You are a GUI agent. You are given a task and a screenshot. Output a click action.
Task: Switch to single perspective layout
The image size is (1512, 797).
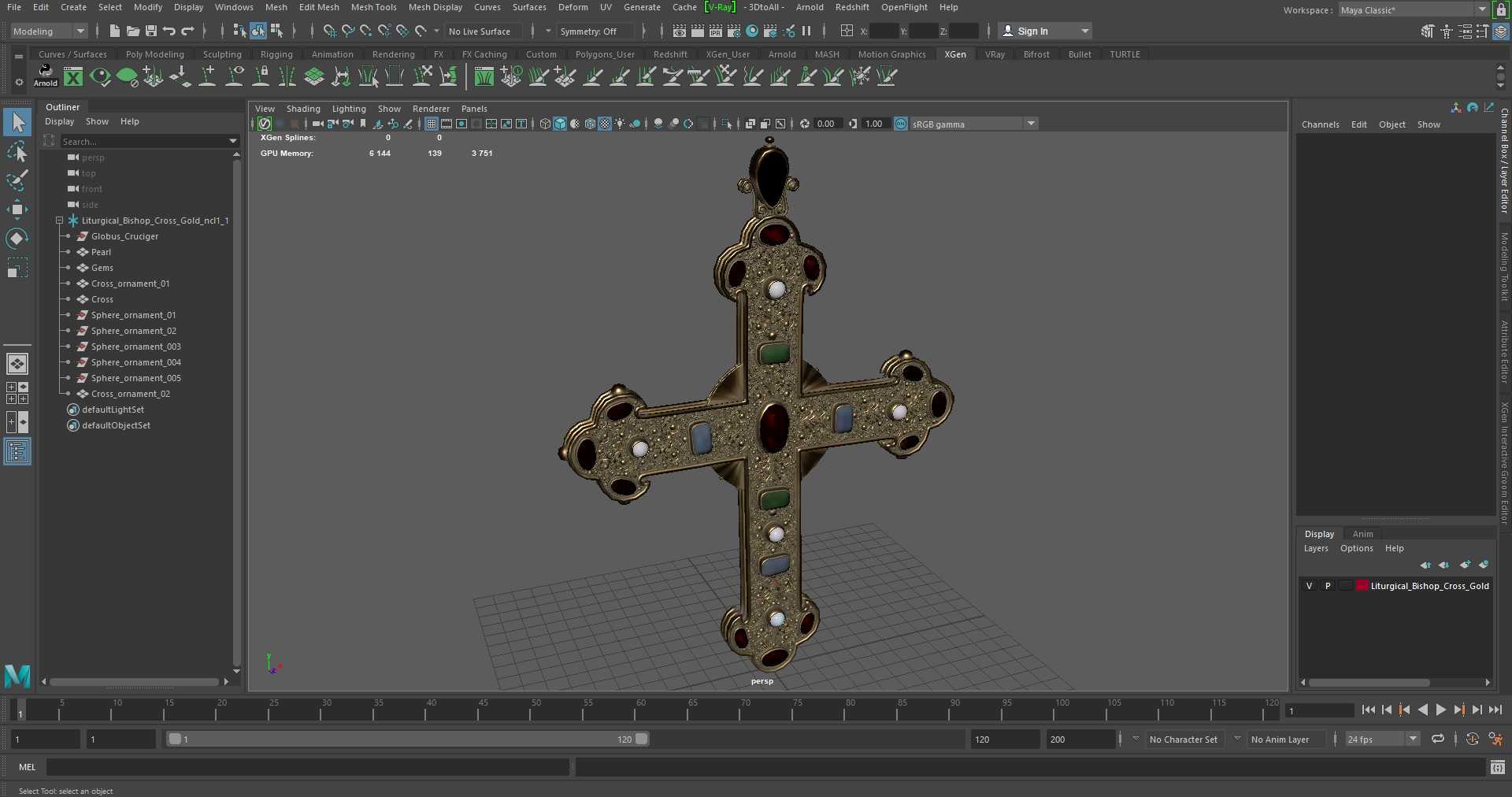tap(17, 364)
